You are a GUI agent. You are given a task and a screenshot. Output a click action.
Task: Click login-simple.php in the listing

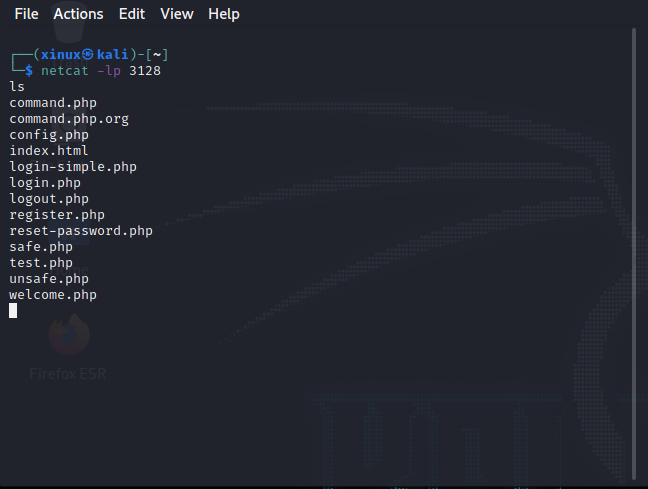coord(73,167)
